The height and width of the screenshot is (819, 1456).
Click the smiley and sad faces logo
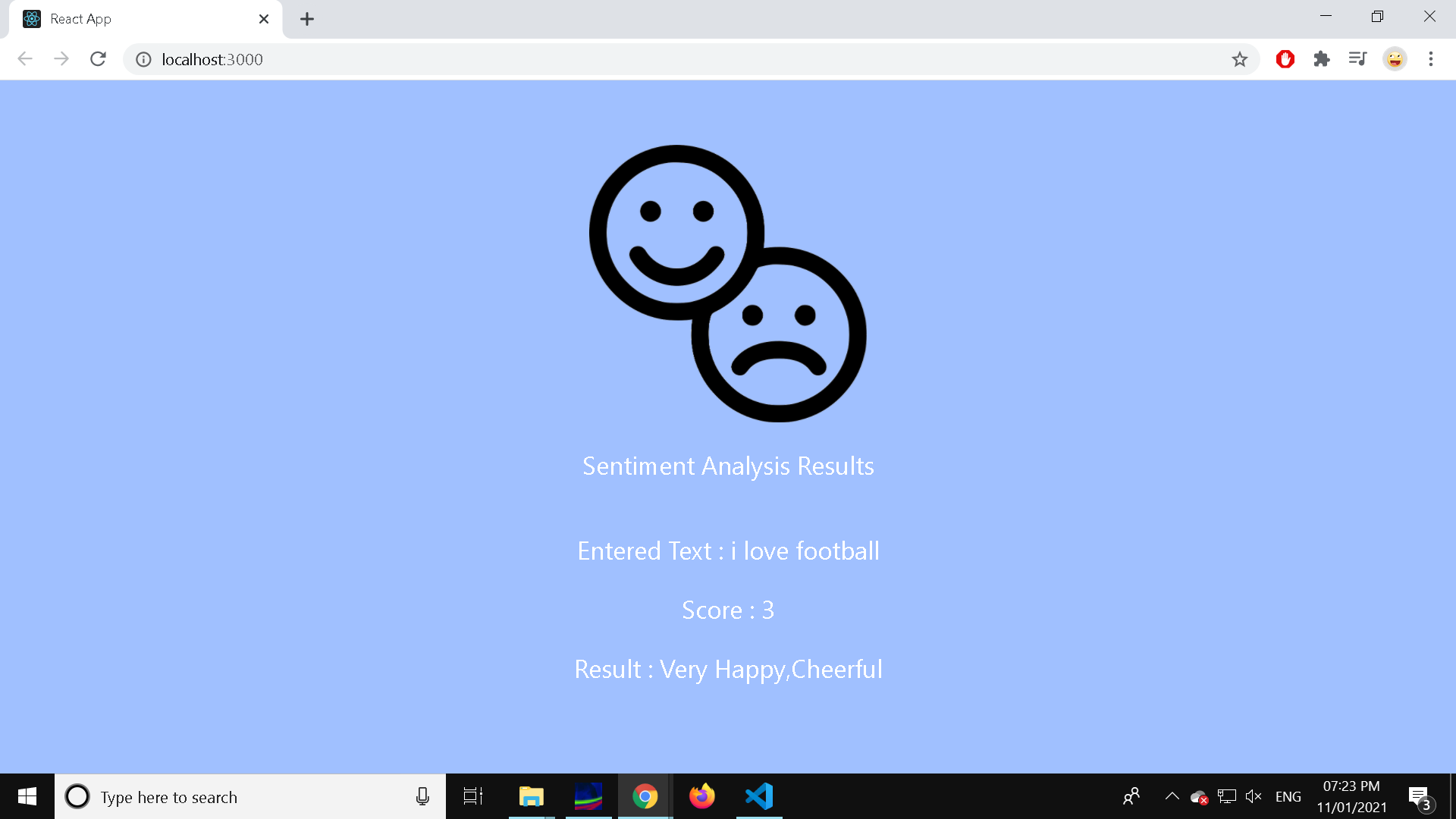click(x=728, y=283)
